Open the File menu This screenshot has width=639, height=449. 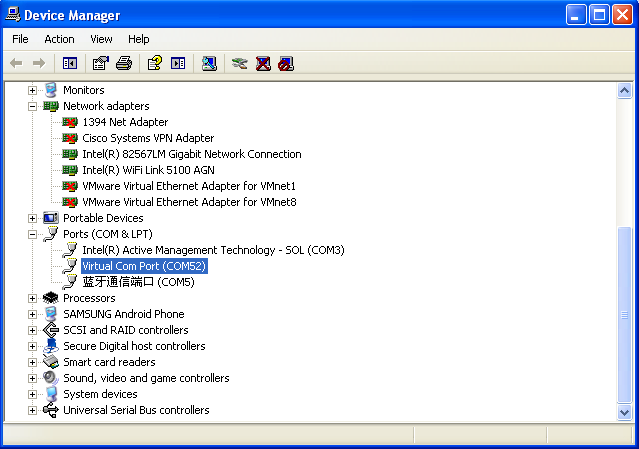coord(20,39)
